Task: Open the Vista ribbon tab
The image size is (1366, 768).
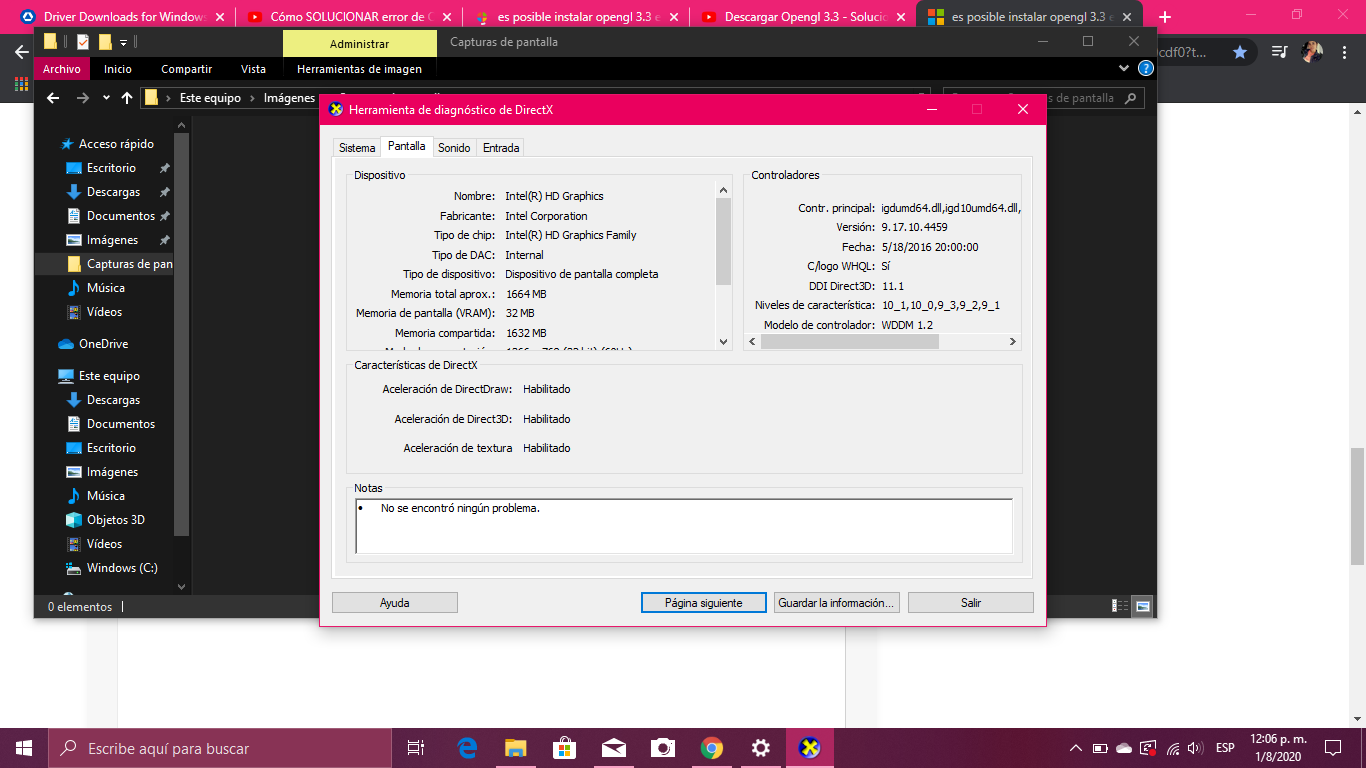Action: point(253,69)
